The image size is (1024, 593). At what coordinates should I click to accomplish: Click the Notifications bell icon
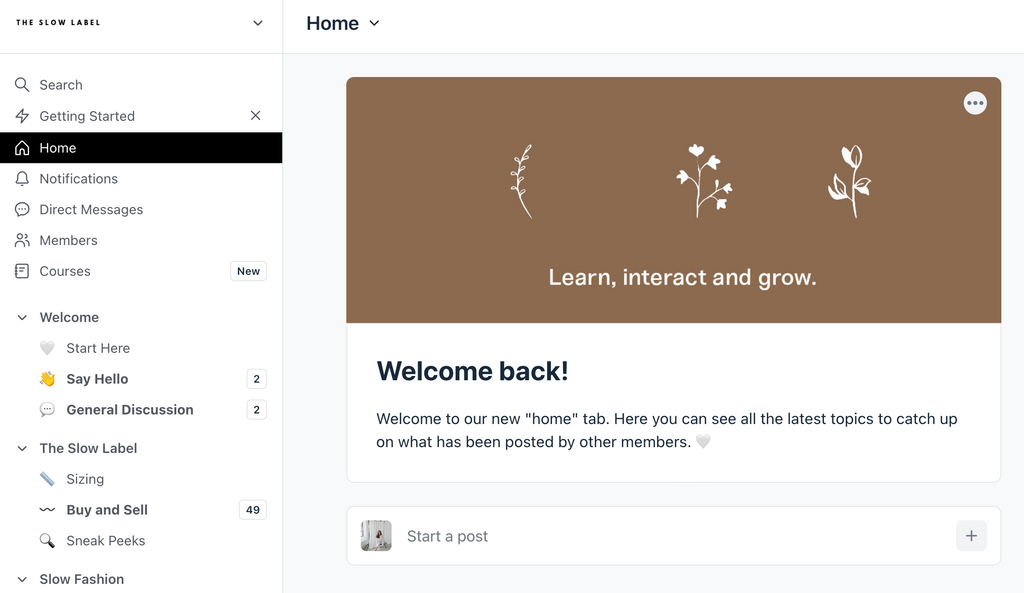tap(22, 179)
